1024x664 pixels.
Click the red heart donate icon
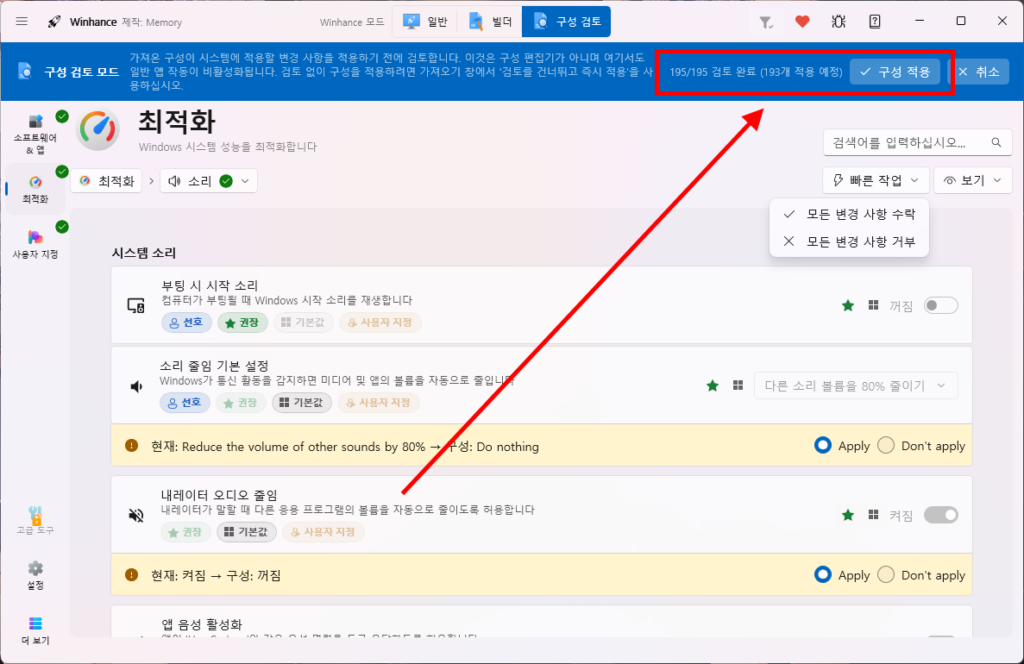pos(802,22)
